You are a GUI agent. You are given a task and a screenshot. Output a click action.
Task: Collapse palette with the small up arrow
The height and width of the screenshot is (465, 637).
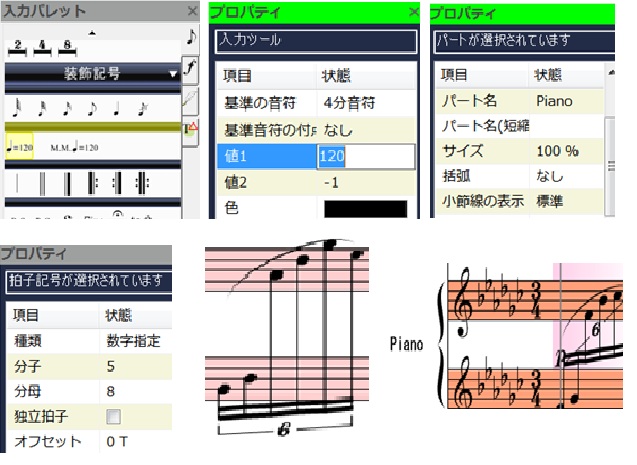pyautogui.click(x=93, y=34)
